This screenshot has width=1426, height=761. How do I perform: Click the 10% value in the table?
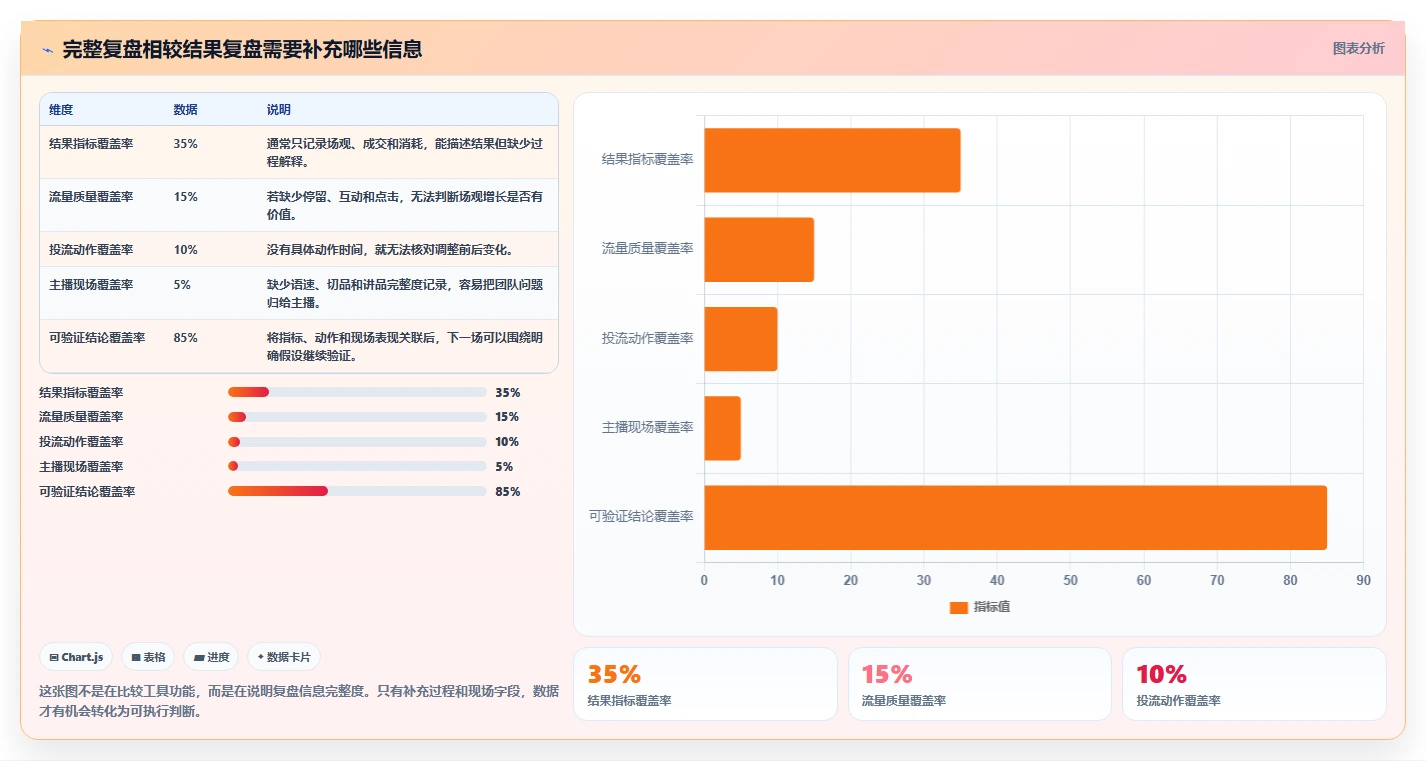click(185, 249)
